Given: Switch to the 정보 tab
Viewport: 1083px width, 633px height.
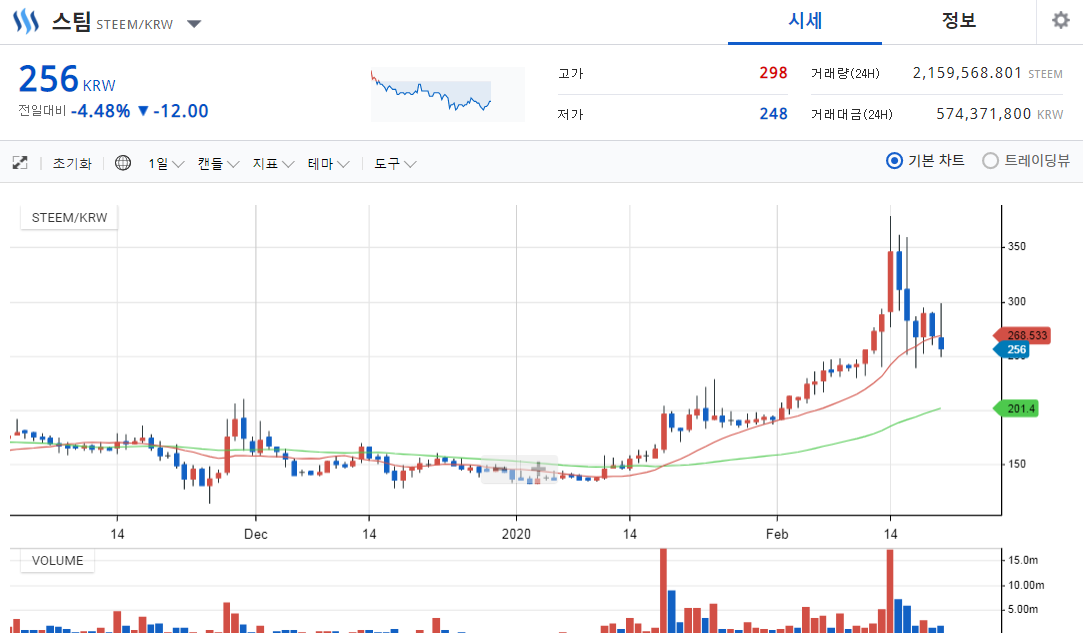Looking at the screenshot, I should pyautogui.click(x=959, y=21).
